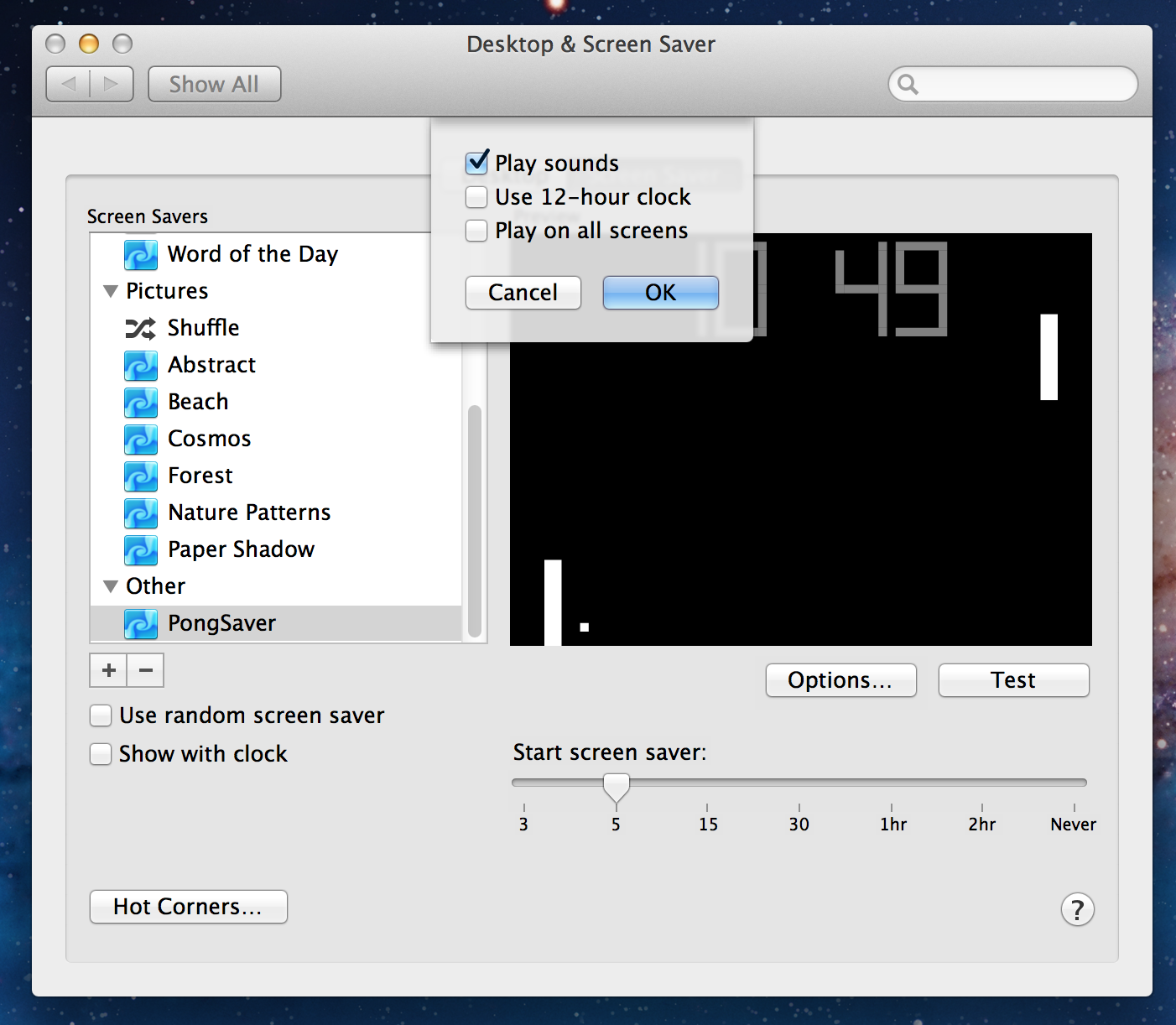The width and height of the screenshot is (1176, 1025).
Task: Collapse the Other group triangle
Action: [x=110, y=586]
